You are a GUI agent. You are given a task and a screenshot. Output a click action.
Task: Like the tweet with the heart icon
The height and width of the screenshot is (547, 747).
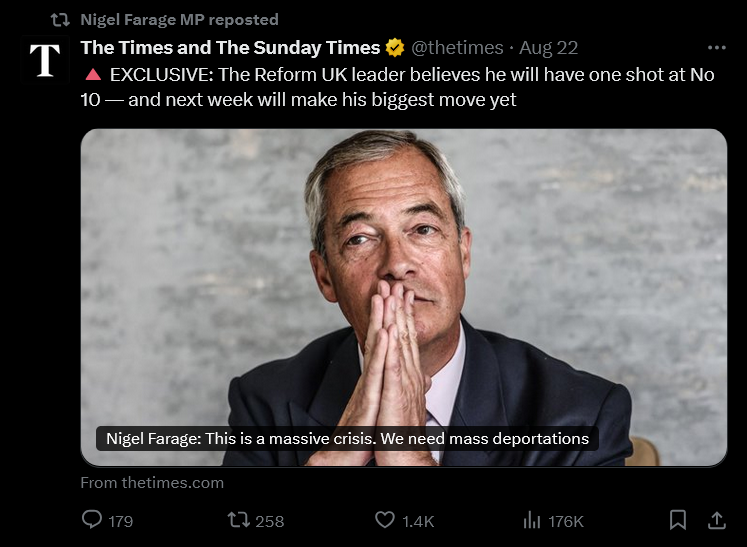pyautogui.click(x=385, y=520)
